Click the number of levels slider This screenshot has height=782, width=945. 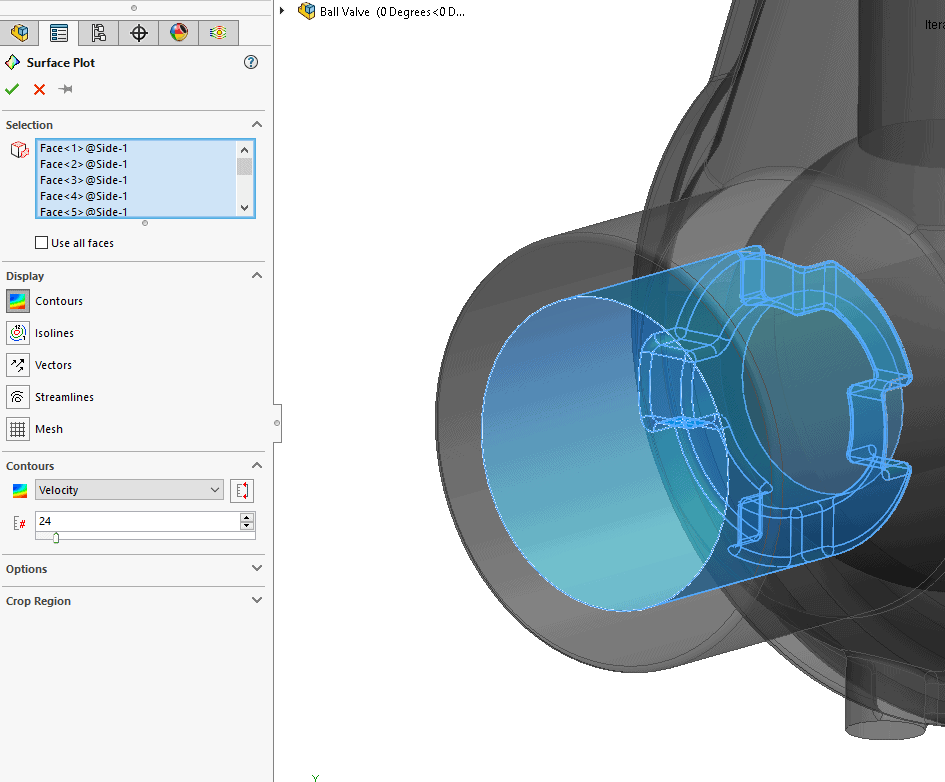tap(56, 538)
